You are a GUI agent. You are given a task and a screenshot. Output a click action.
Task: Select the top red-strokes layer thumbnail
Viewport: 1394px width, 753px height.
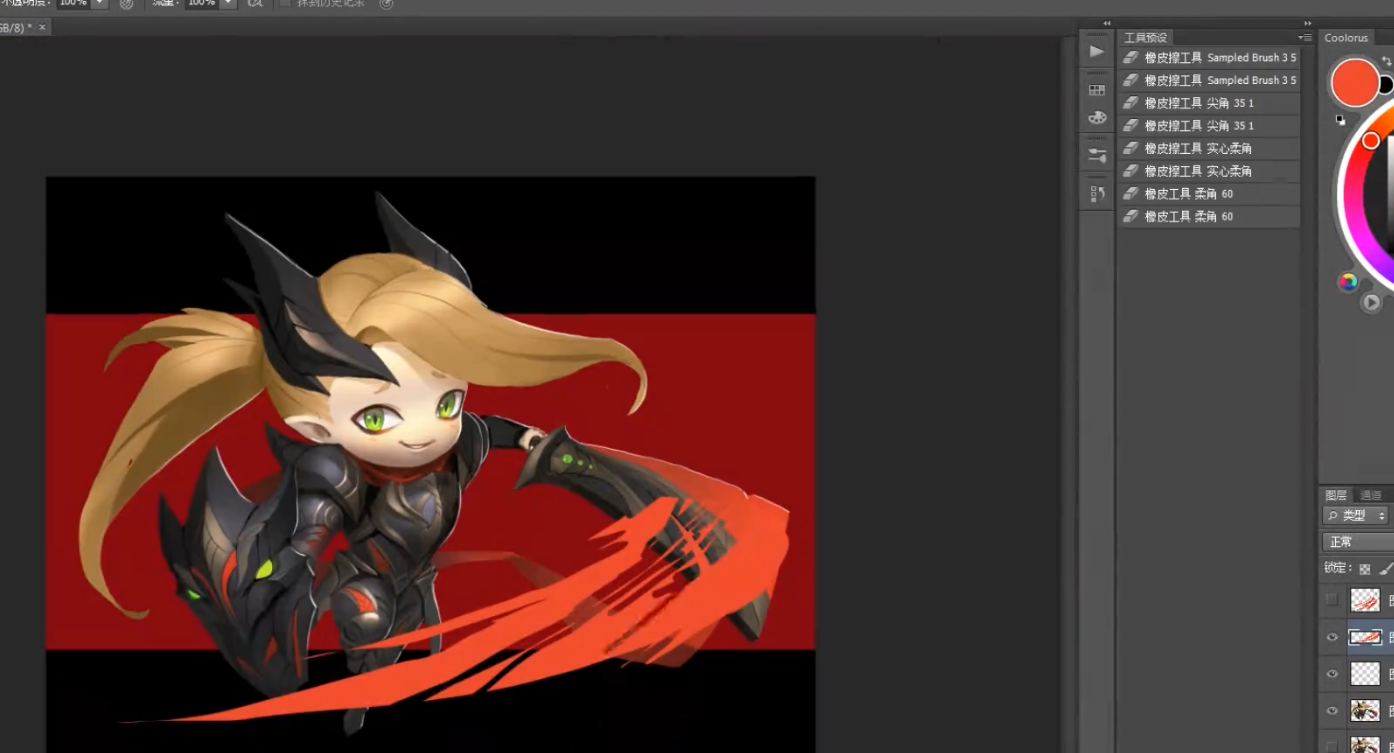(x=1365, y=600)
